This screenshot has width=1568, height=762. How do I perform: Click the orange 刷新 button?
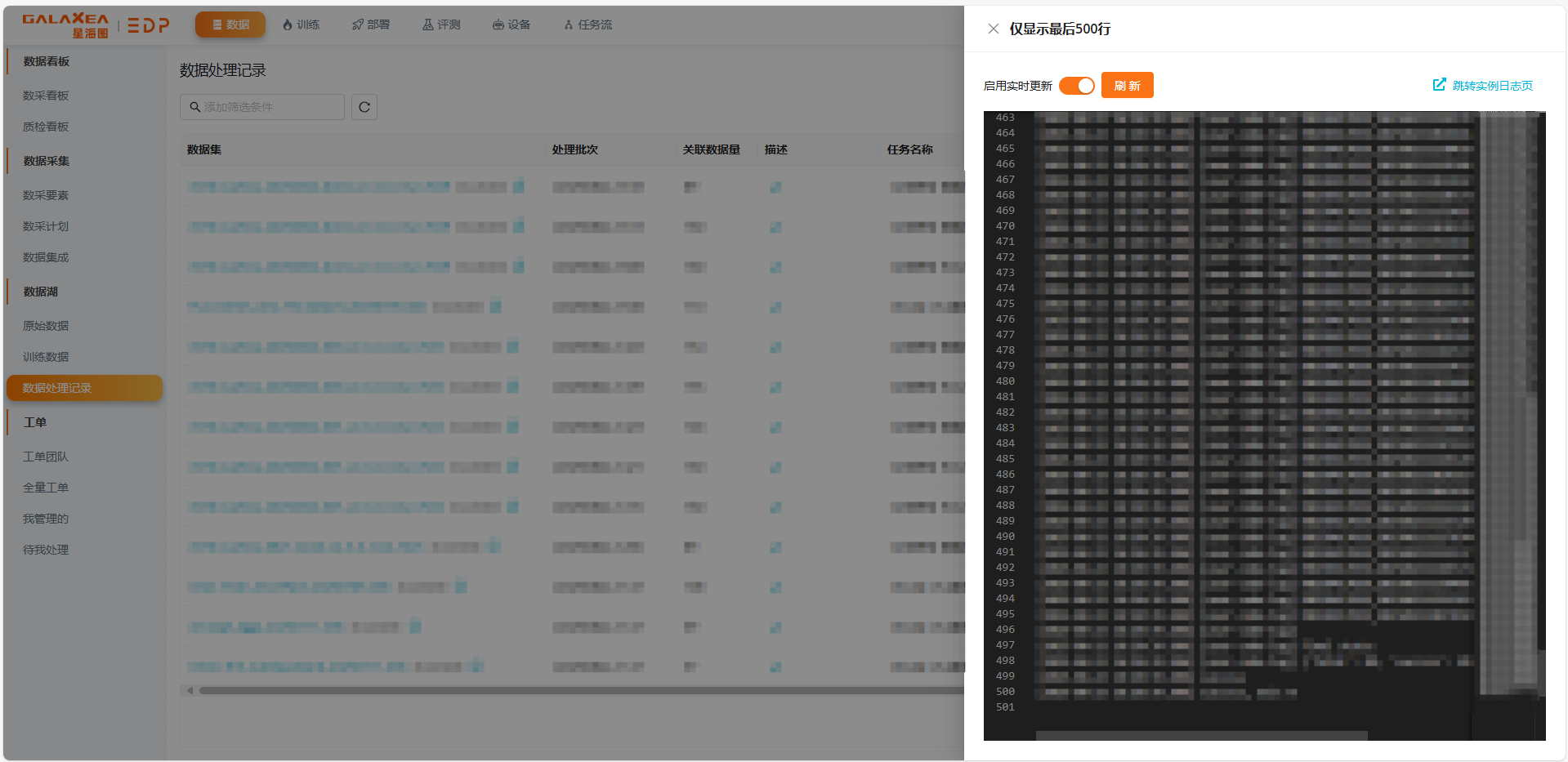point(1127,86)
